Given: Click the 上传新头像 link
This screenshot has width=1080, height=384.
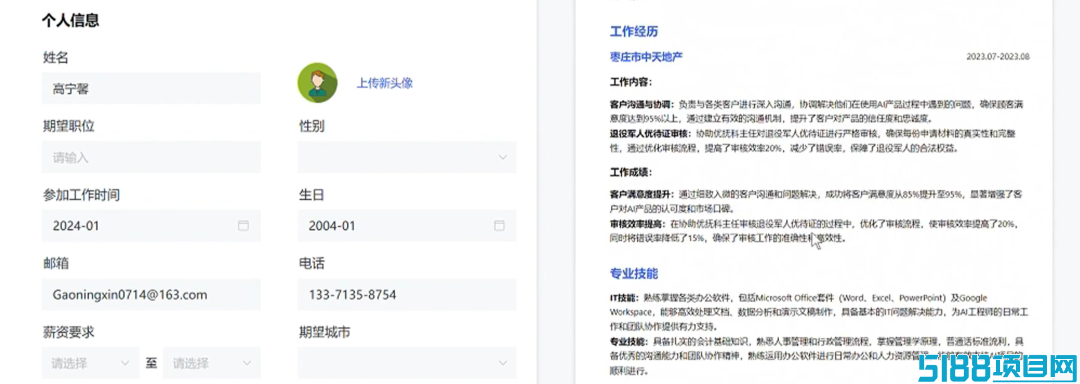Looking at the screenshot, I should [x=384, y=83].
